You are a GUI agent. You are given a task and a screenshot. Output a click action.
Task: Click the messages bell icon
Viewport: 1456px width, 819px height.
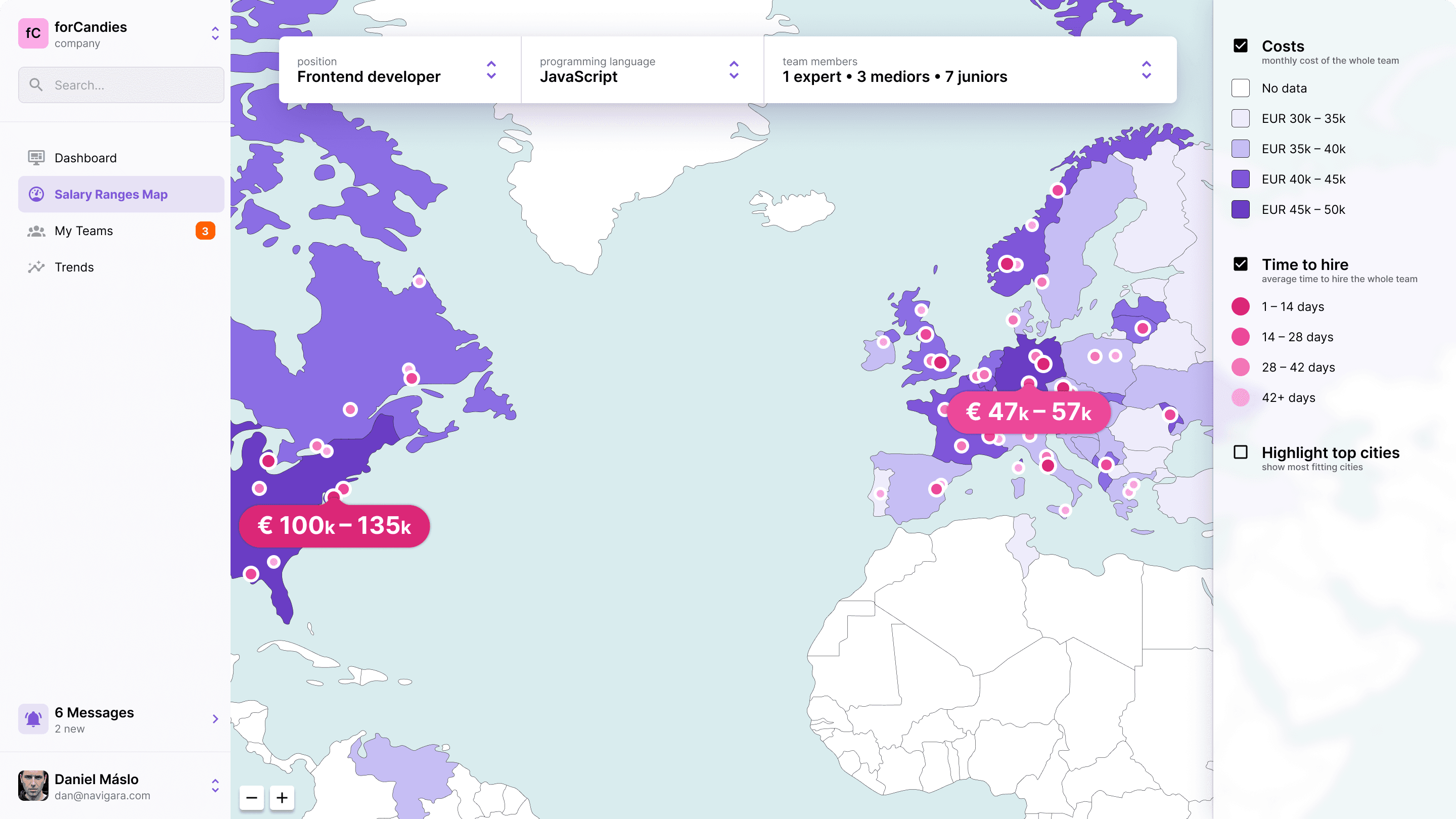coord(33,719)
